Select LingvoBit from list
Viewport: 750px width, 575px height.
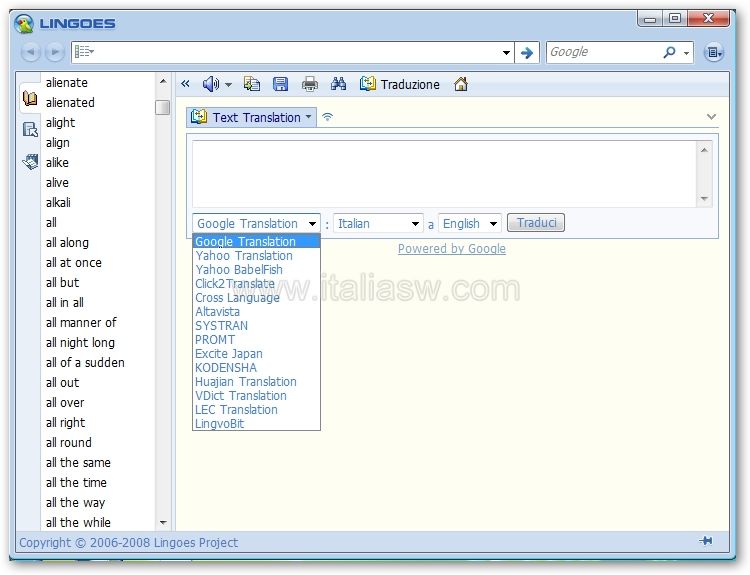[x=256, y=423]
